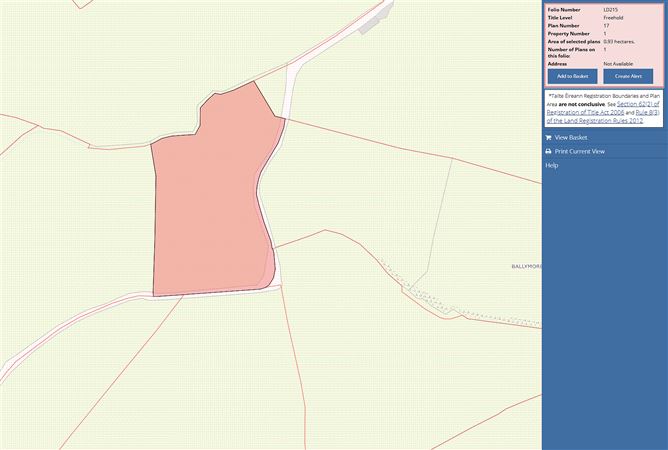
Task: Select the Print Current View menu item
Action: pyautogui.click(x=579, y=152)
